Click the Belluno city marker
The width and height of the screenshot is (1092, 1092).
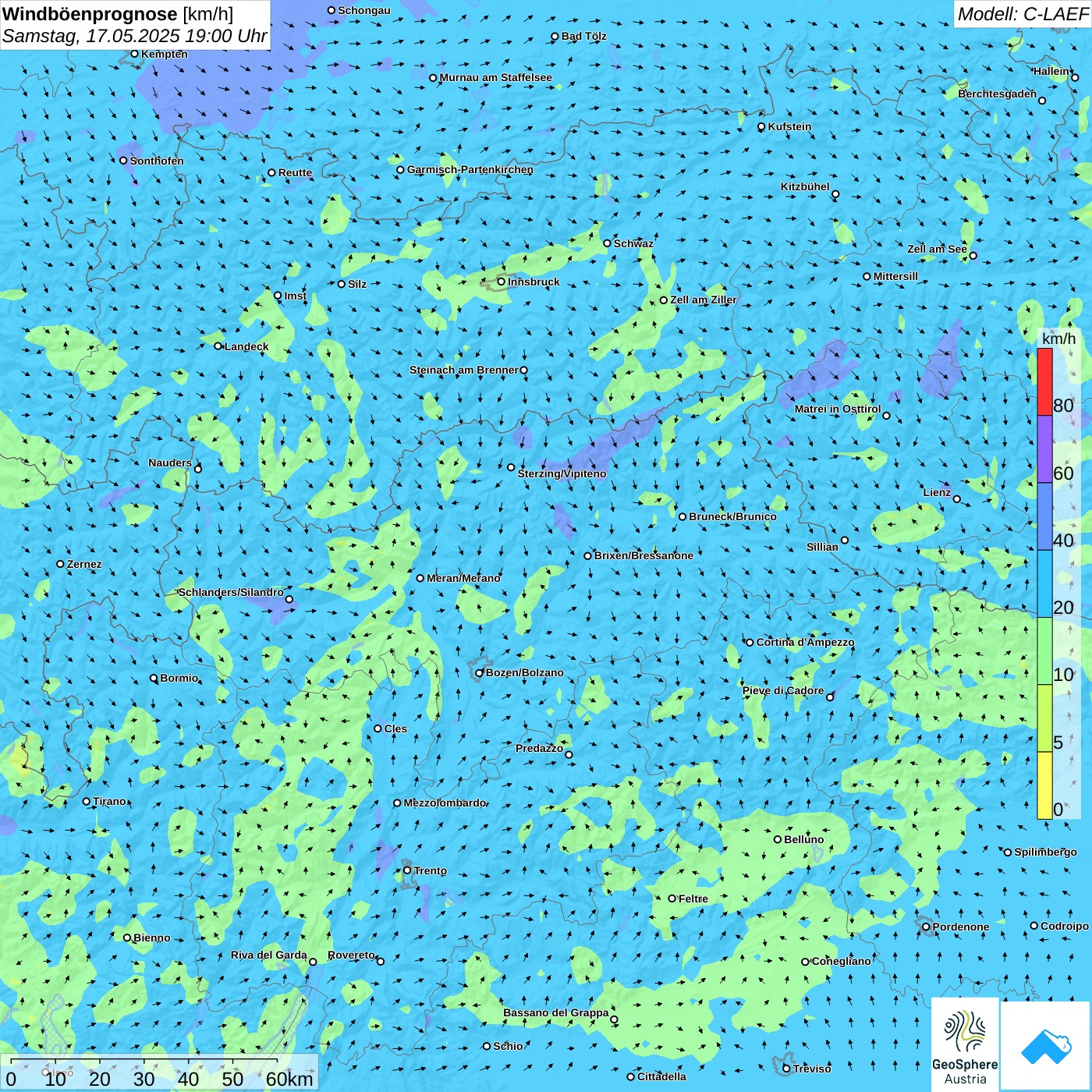tap(778, 839)
